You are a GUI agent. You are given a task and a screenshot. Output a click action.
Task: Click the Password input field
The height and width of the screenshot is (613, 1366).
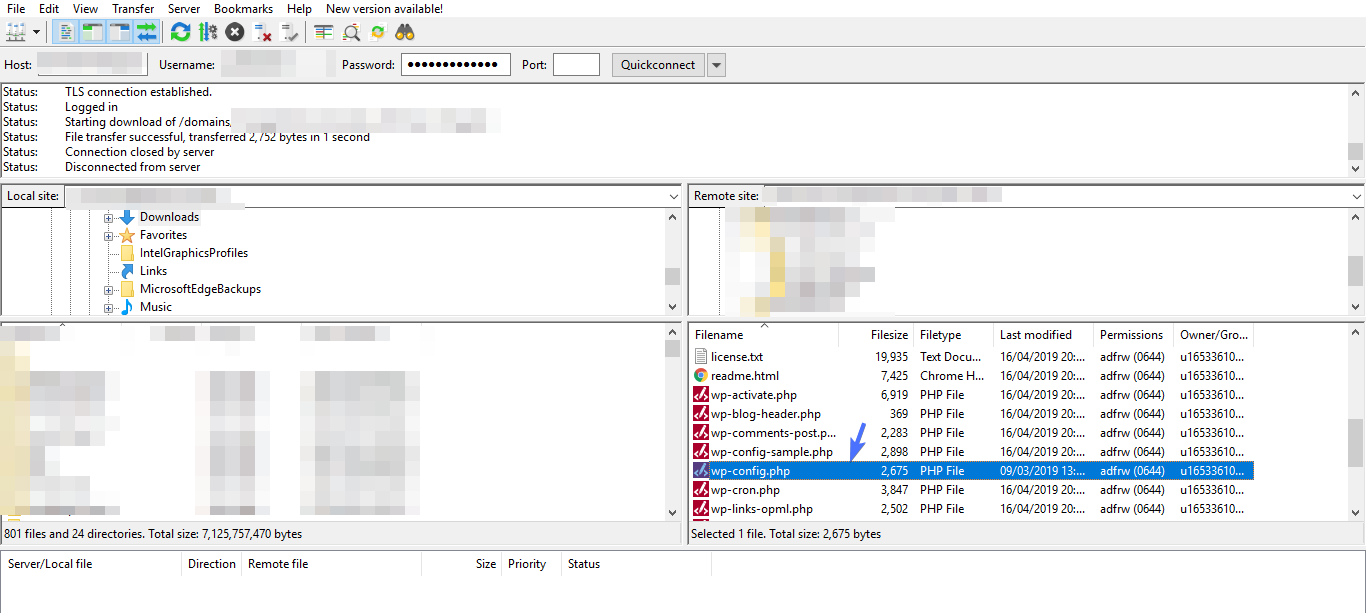pos(456,65)
